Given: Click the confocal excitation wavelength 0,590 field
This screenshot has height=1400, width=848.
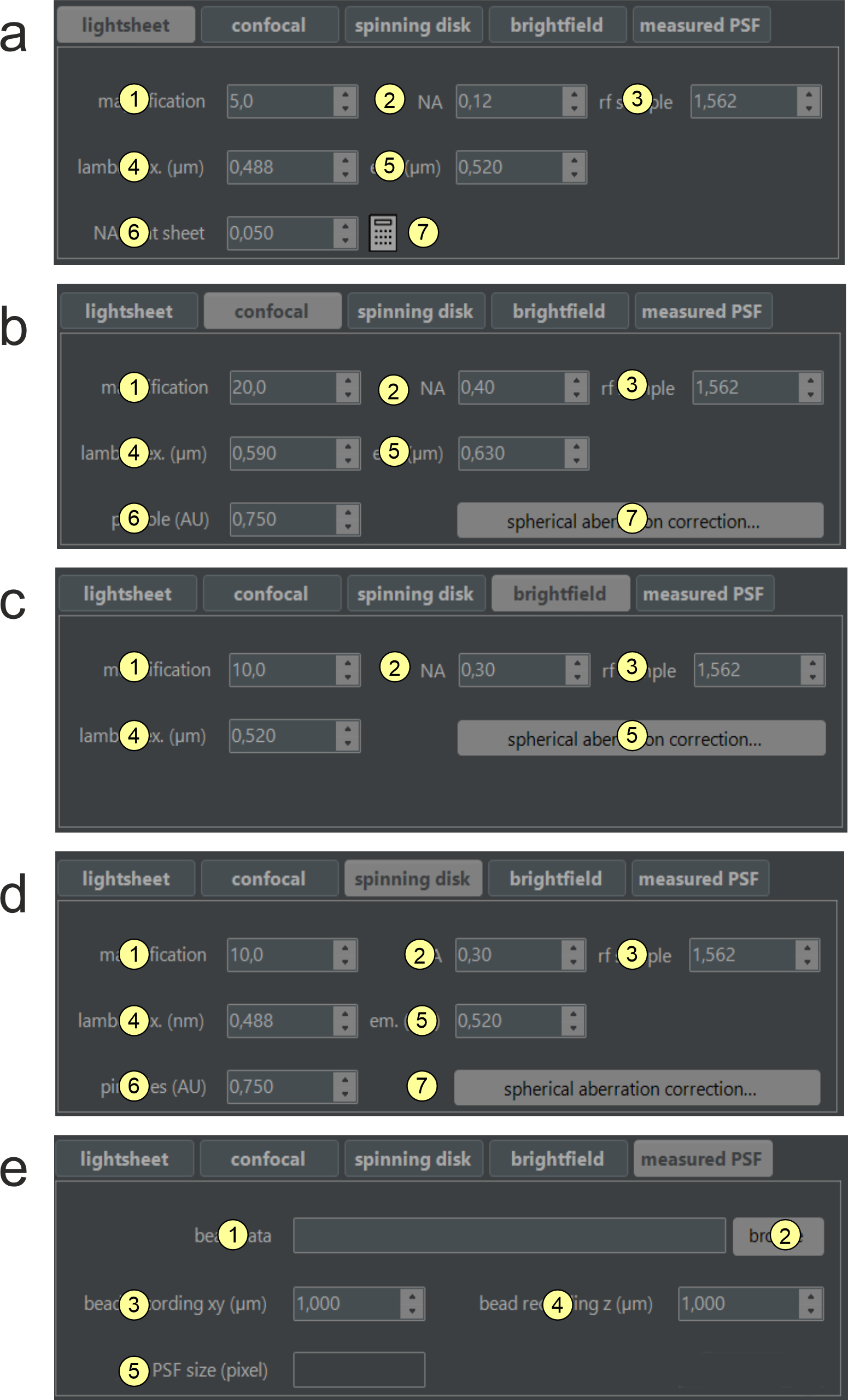Looking at the screenshot, I should (282, 453).
